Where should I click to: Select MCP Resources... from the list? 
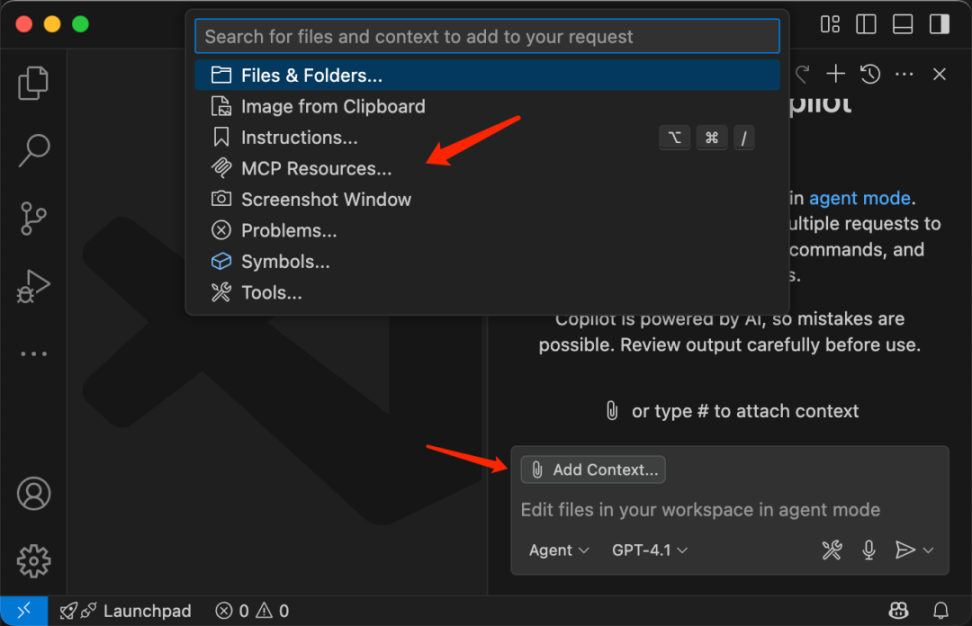[316, 168]
